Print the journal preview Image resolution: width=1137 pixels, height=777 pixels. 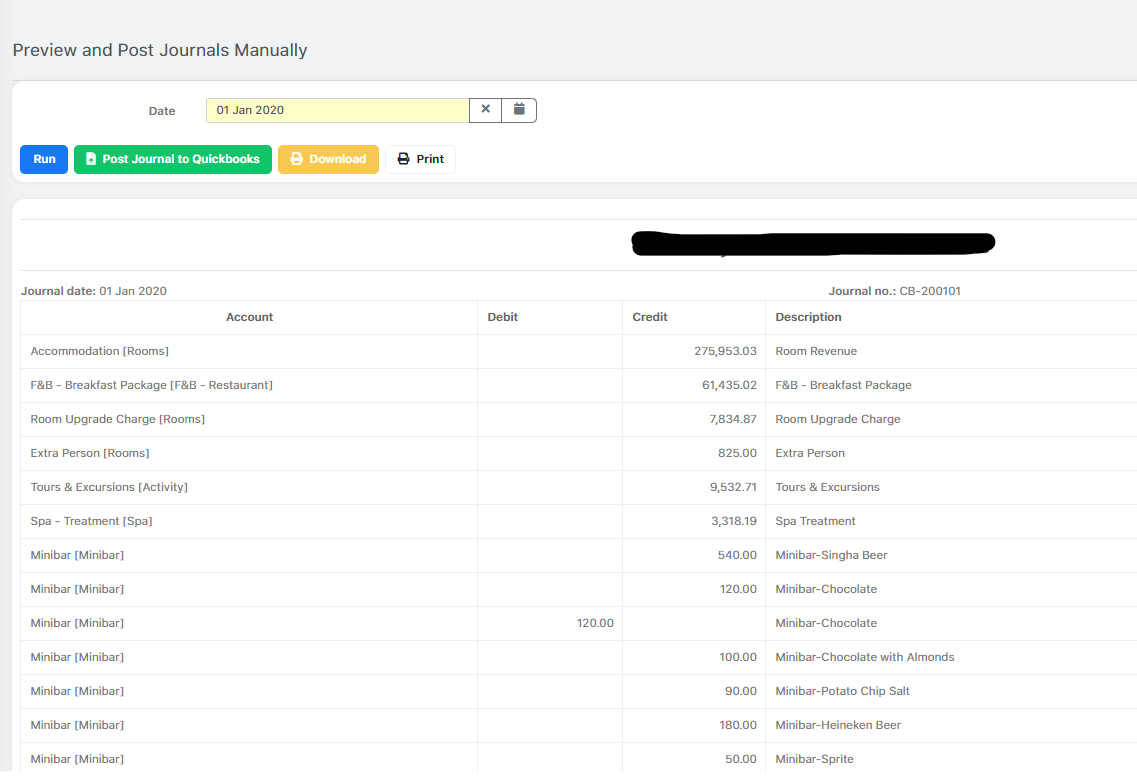(420, 159)
